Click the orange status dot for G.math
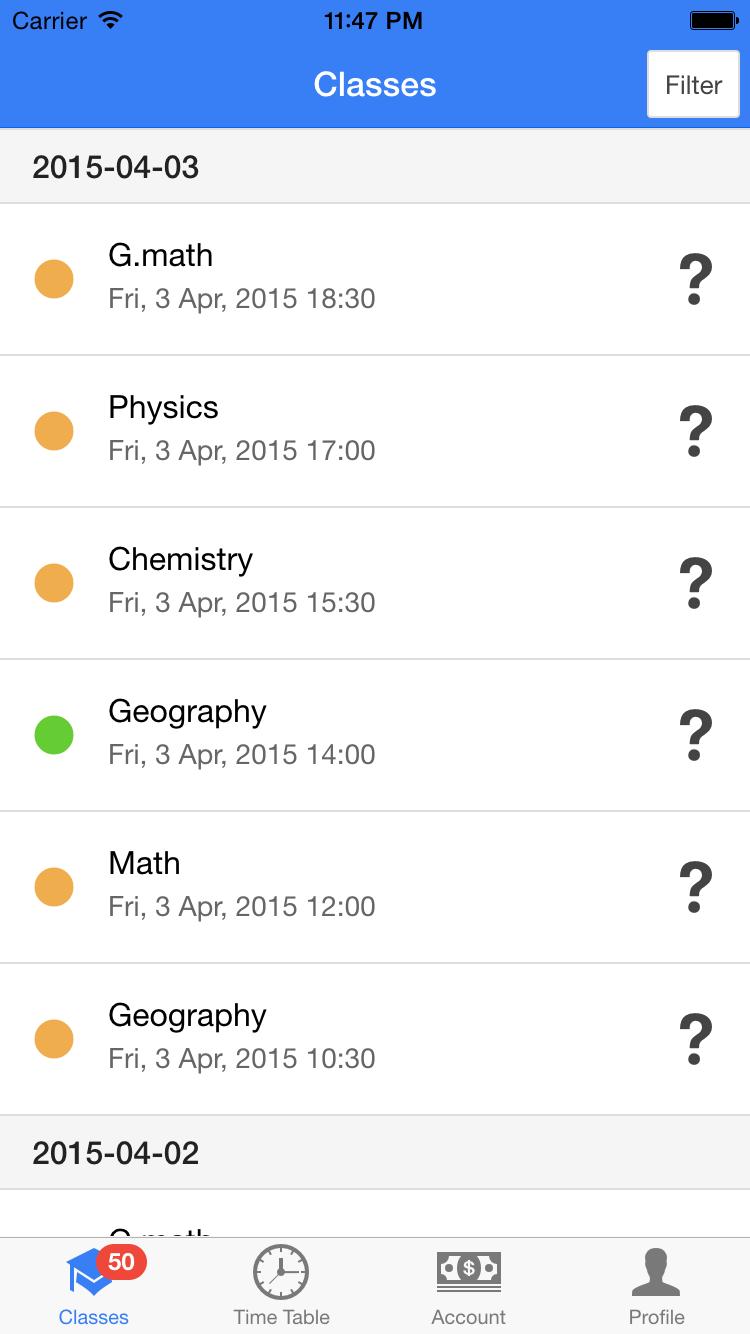750x1334 pixels. pos(54,279)
